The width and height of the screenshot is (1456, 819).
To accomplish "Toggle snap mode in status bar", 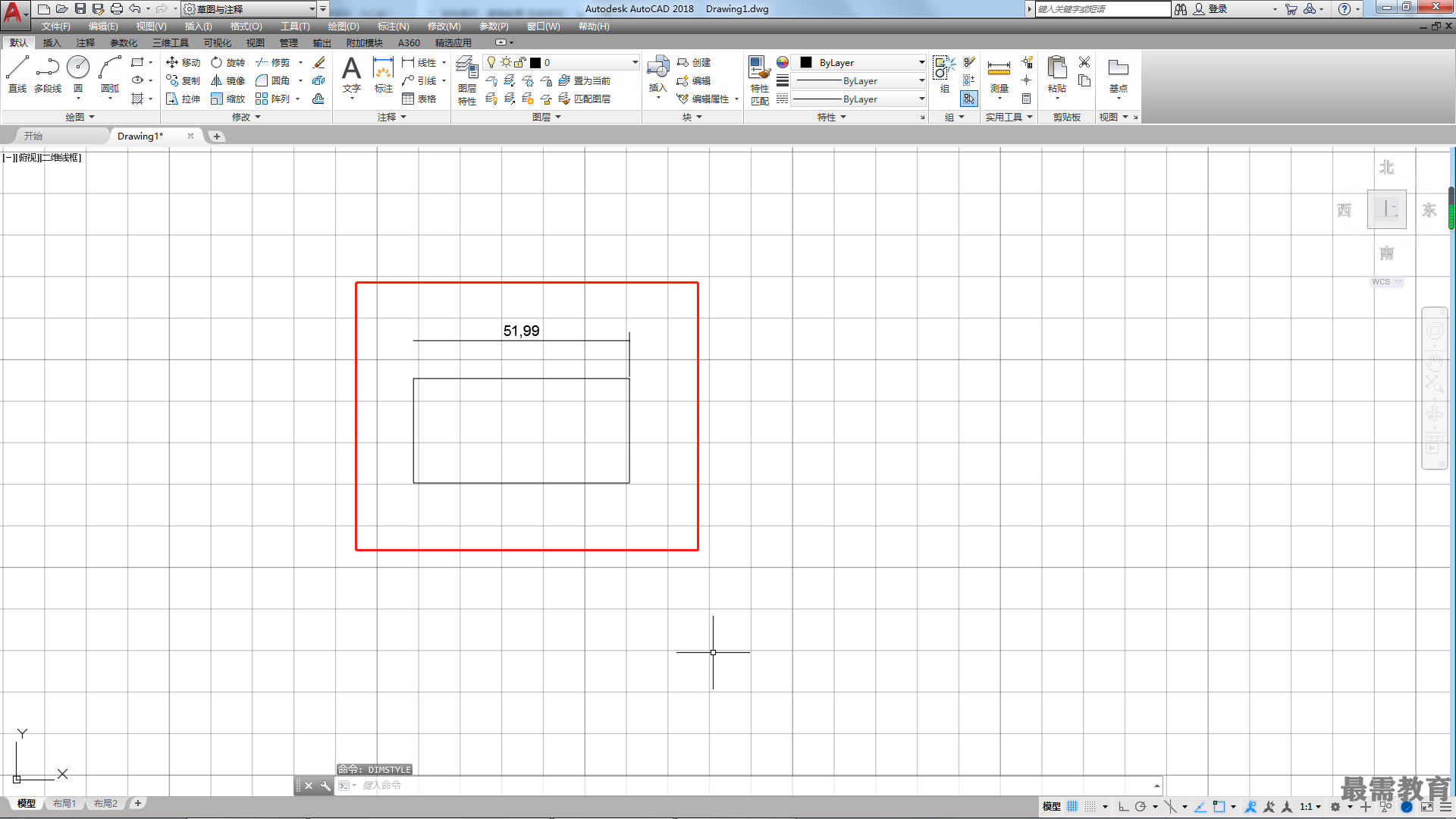I will point(1090,807).
